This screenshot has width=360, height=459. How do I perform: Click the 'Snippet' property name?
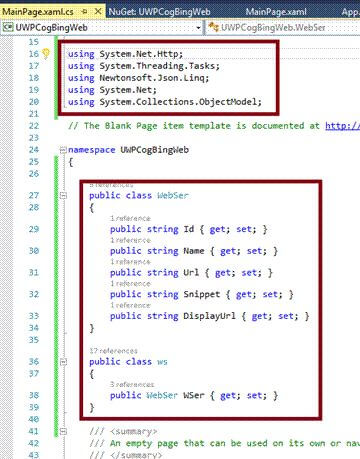pos(202,294)
